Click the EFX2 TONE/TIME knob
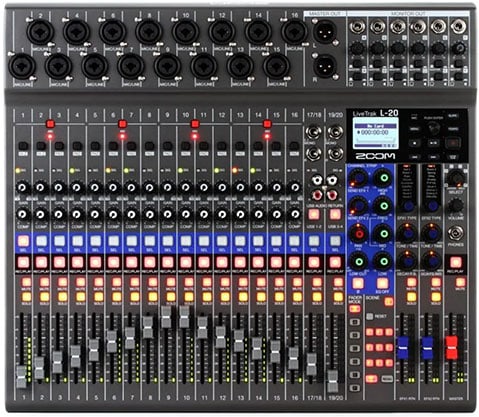 click(432, 233)
